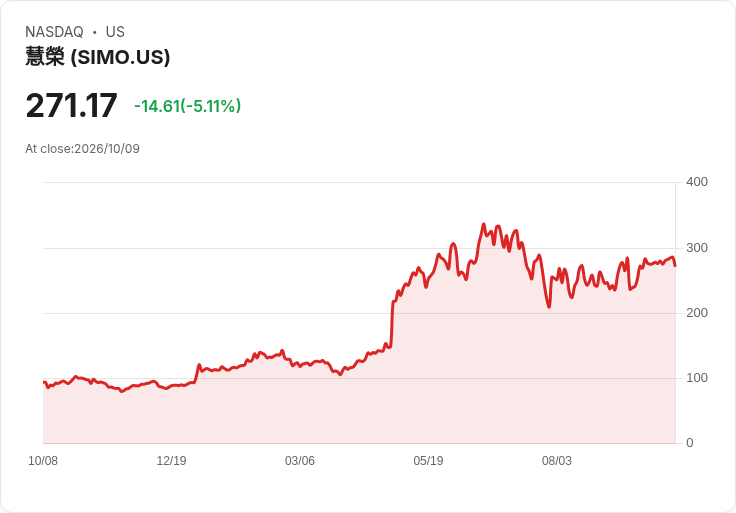
Task: Click the stock title 慧榮 (SIMO.US)
Action: pyautogui.click(x=98, y=57)
